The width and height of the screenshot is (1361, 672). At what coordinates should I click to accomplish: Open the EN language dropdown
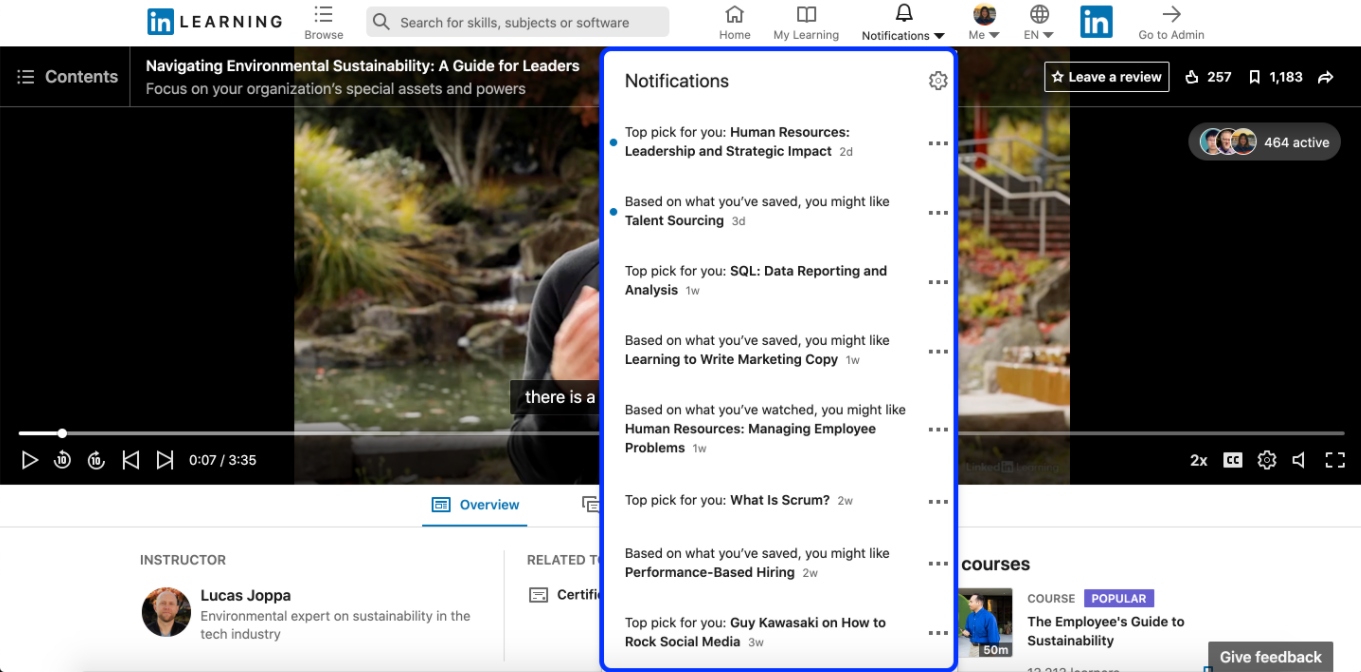click(1039, 22)
